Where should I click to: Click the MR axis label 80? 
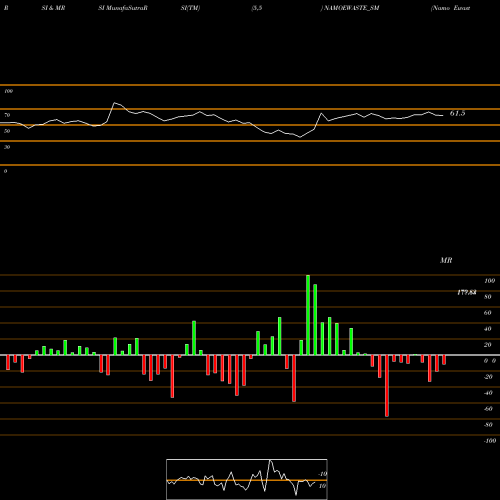487,297
